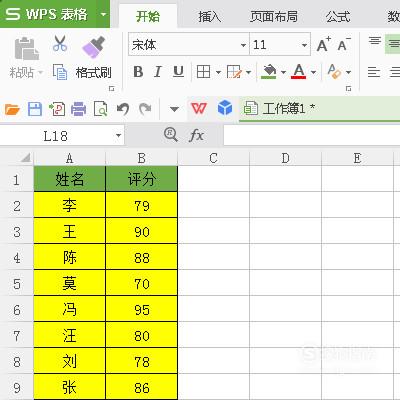Align text to top icon
400x400 pixels.
point(375,41)
